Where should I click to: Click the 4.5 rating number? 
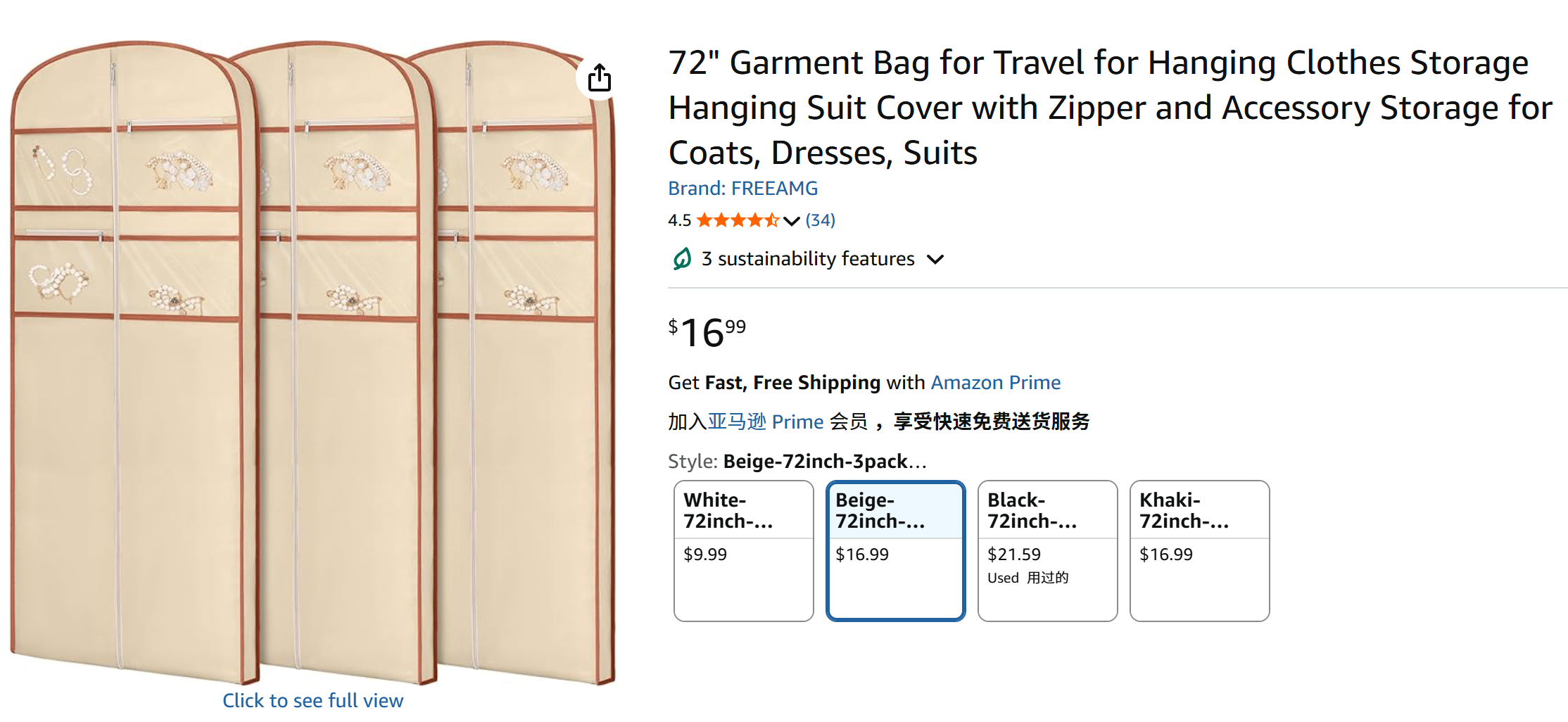coord(679,220)
